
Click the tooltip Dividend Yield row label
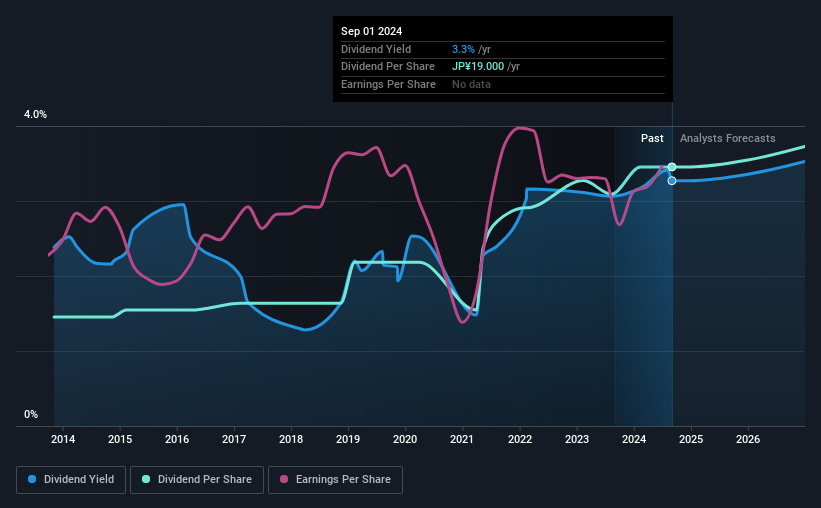click(x=376, y=49)
